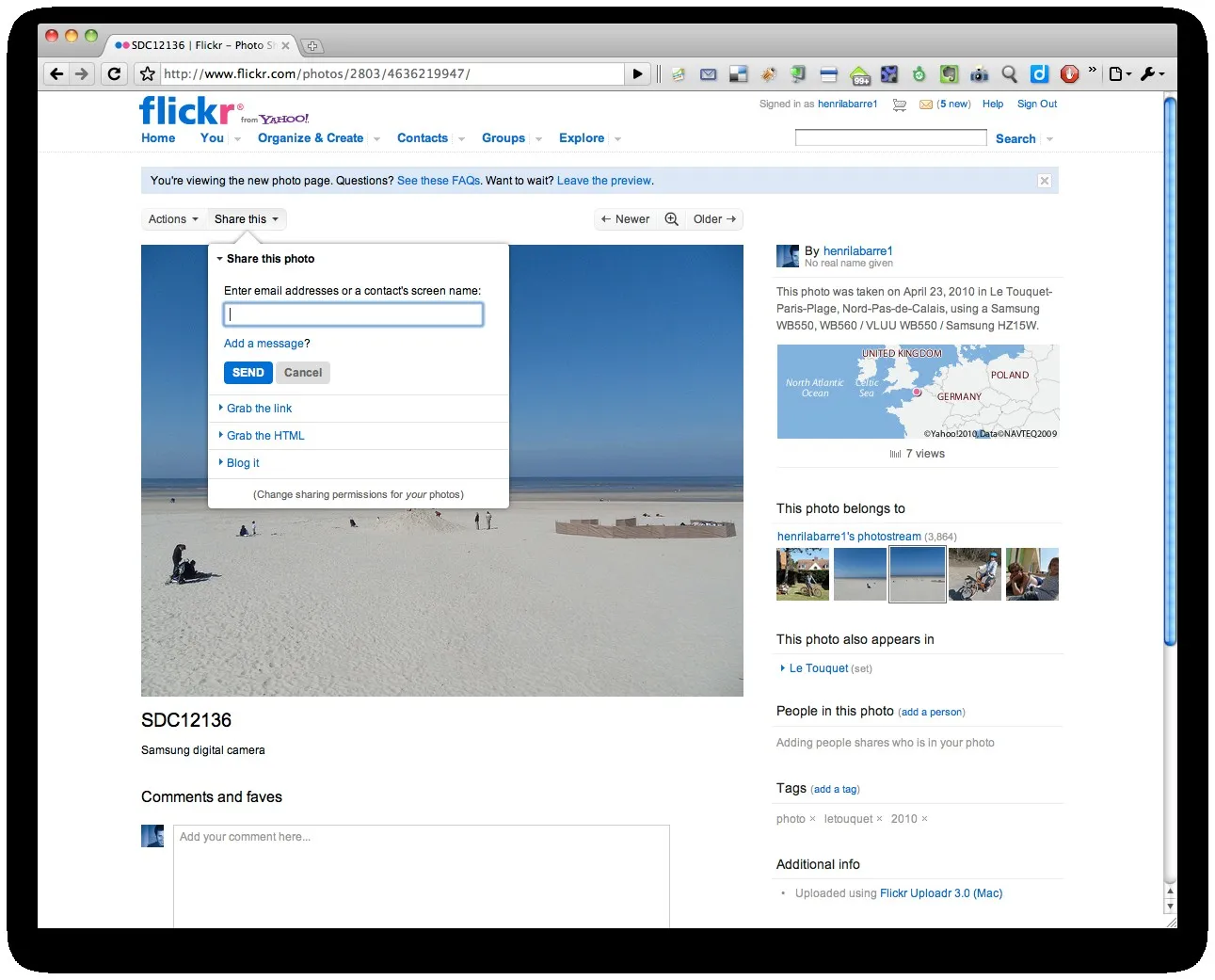Click the red stop-sign extension icon
Viewport: 1215px width, 980px height.
1069,73
